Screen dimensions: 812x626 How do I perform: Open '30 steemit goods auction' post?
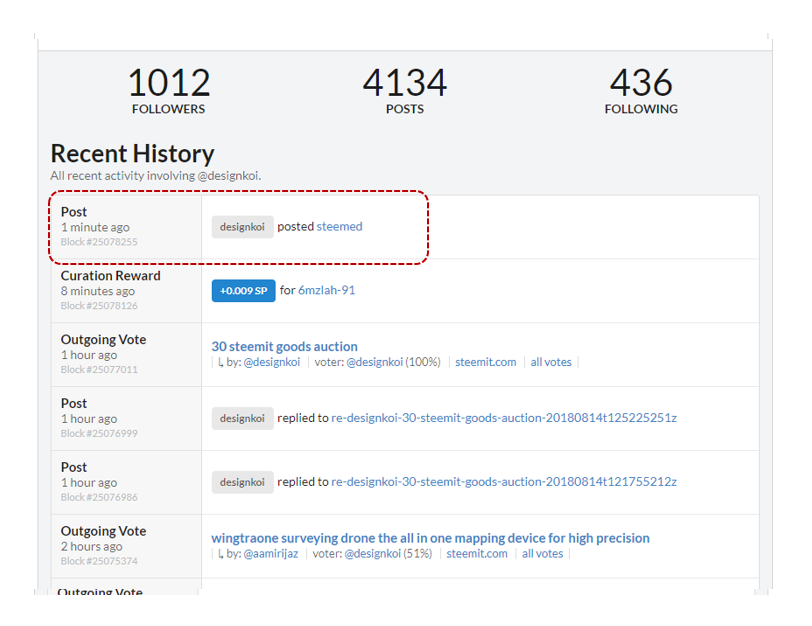click(284, 346)
